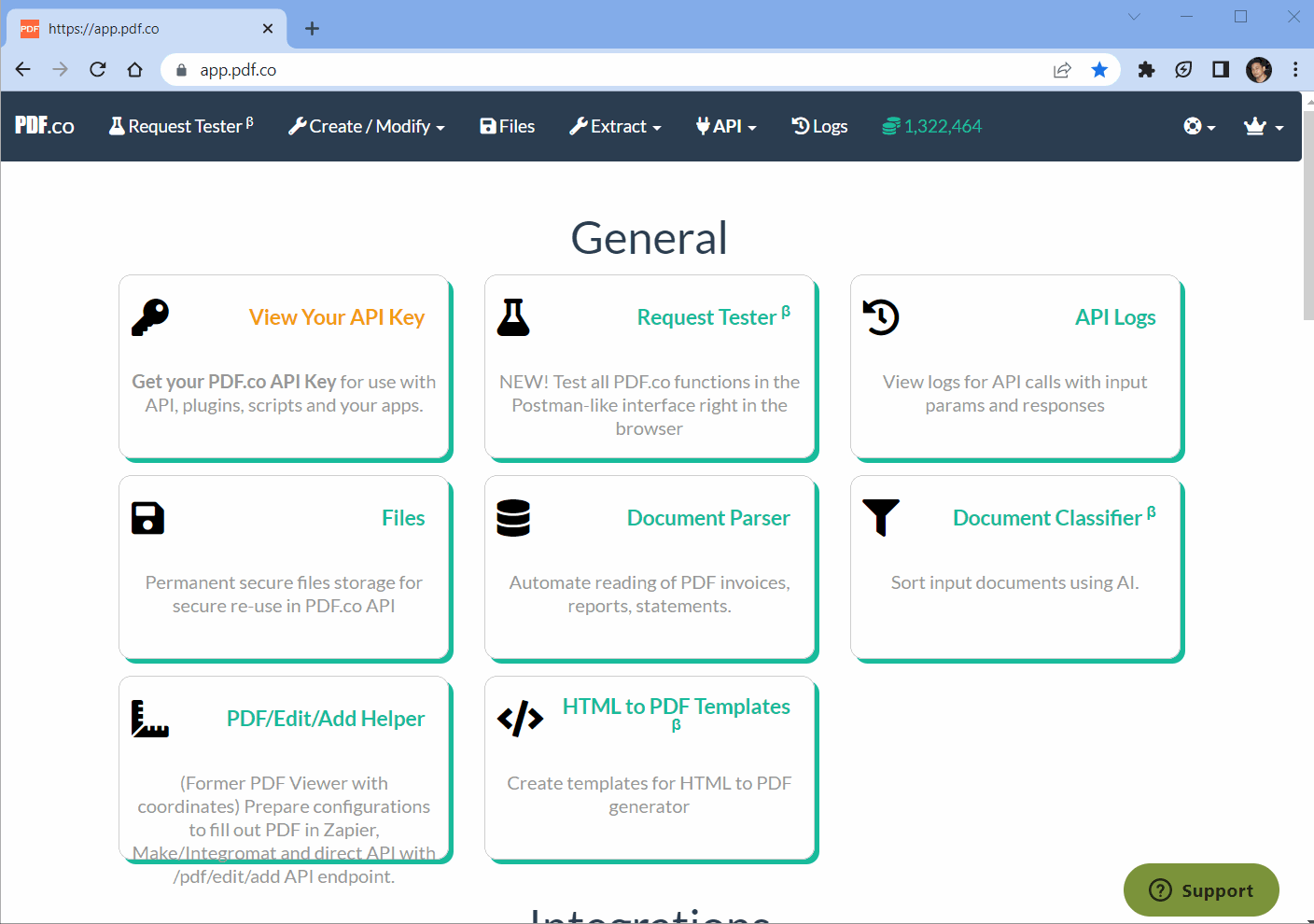Open Files in the navbar
Viewport: 1314px width, 924px height.
coord(508,126)
